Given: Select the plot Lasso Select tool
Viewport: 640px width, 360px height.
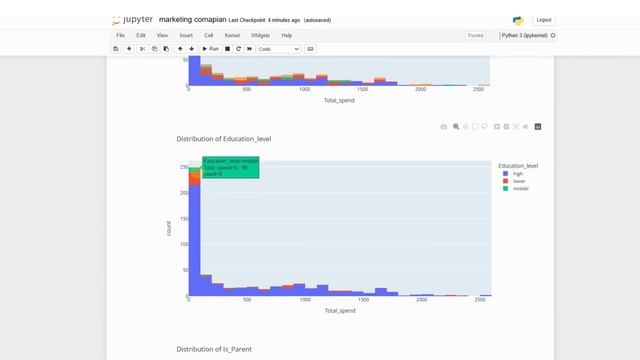Looking at the screenshot, I should [x=484, y=127].
